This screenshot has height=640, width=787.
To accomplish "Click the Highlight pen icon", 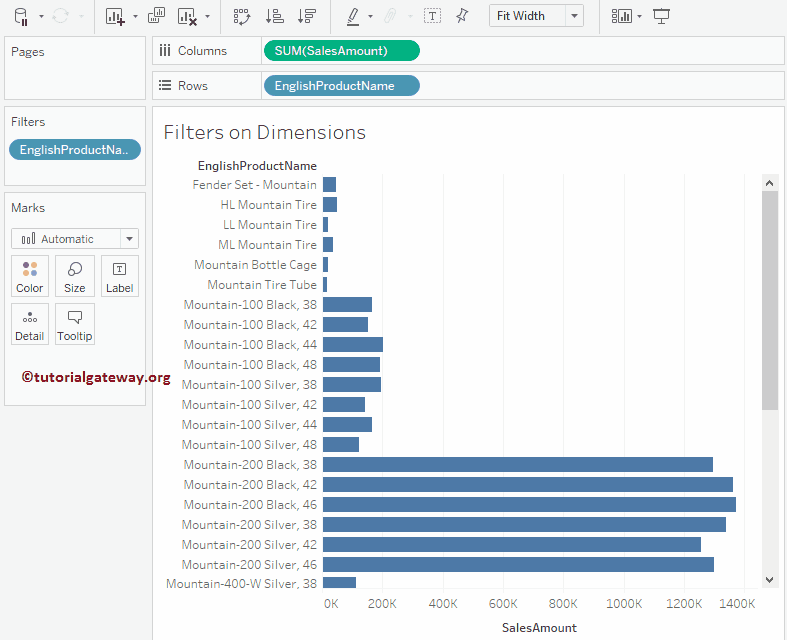I will pos(352,16).
